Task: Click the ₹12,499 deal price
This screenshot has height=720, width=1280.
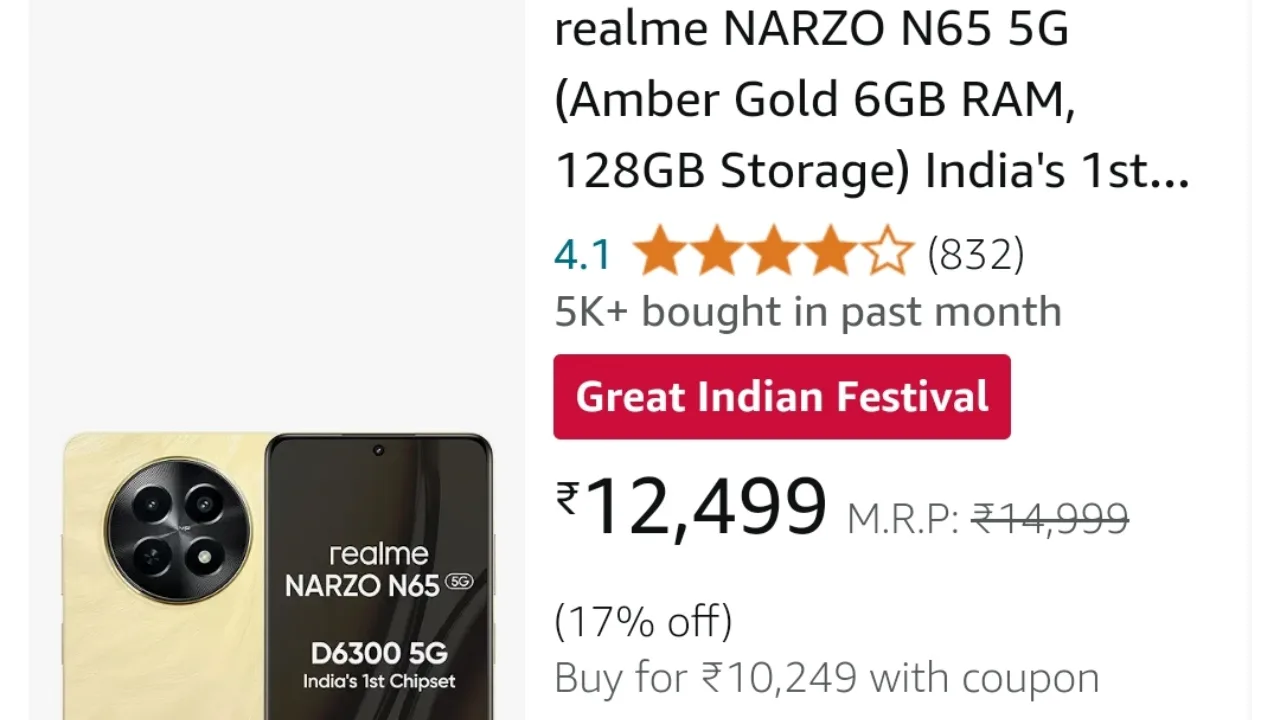Action: (x=692, y=508)
